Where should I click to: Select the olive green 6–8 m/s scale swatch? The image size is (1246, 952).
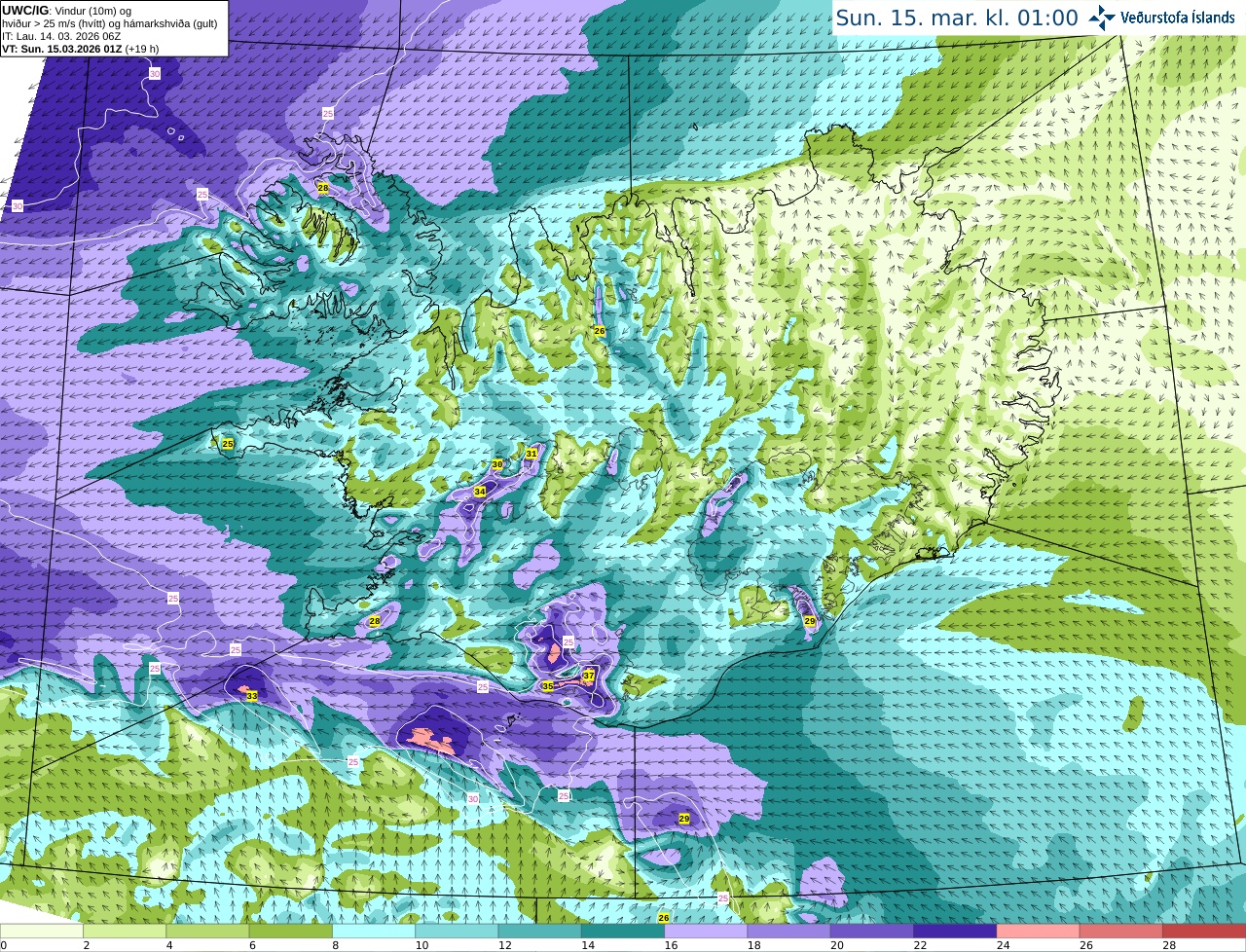pos(291,932)
